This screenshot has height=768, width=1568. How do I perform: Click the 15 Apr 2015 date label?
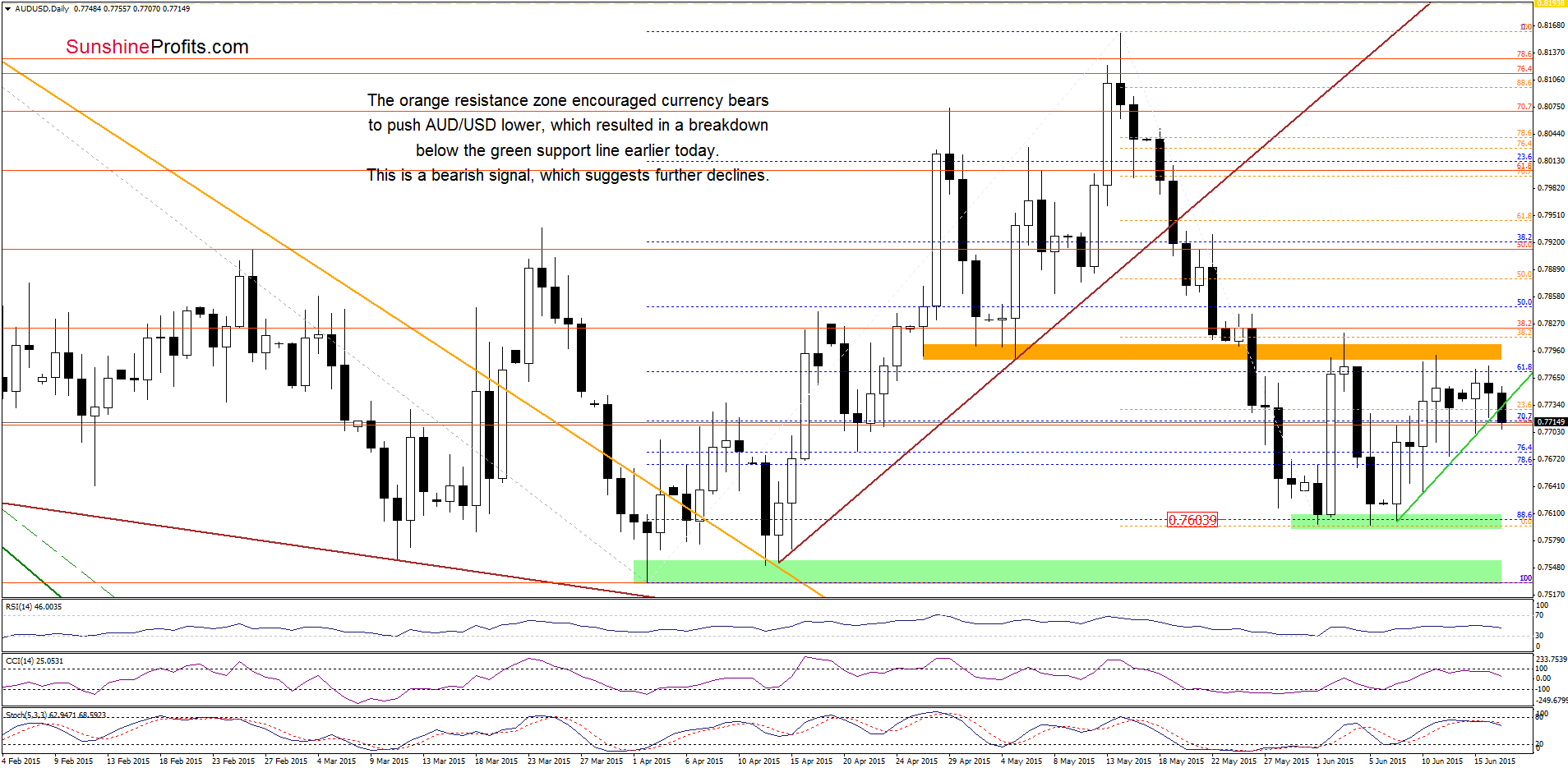click(812, 761)
